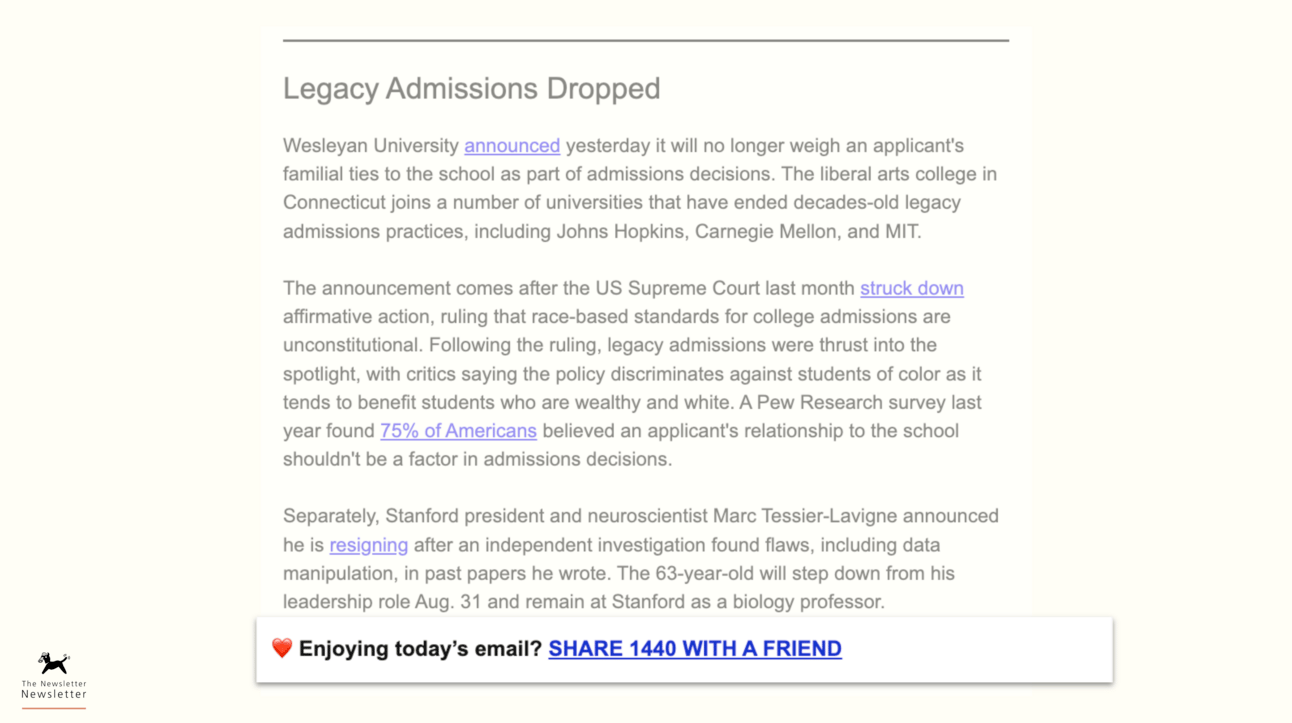Click the 'Enjoying today's email?' text
Image resolution: width=1292 pixels, height=723 pixels.
coord(420,649)
